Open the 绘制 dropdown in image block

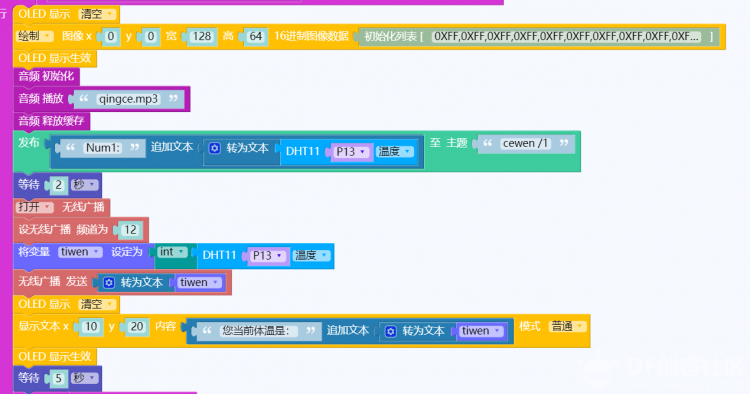pos(34,36)
